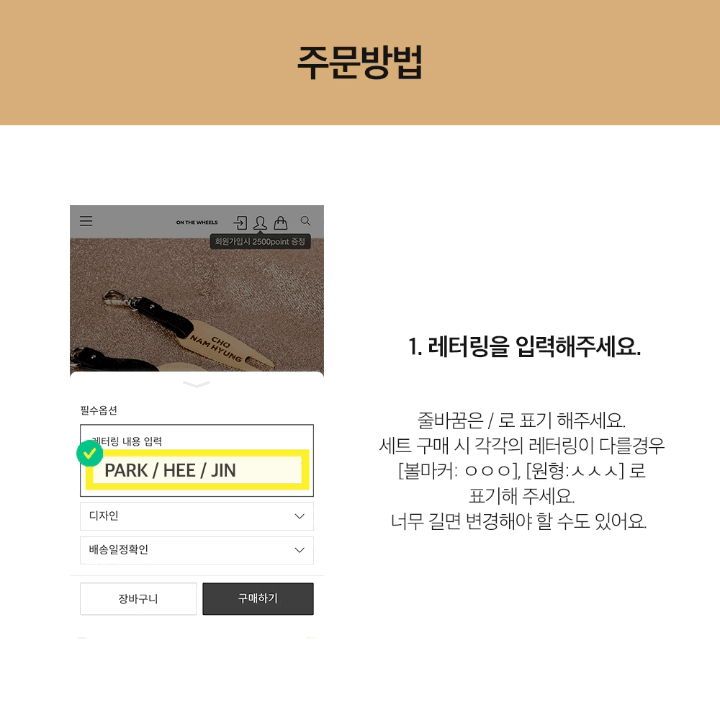Open the user profile icon

pos(260,223)
